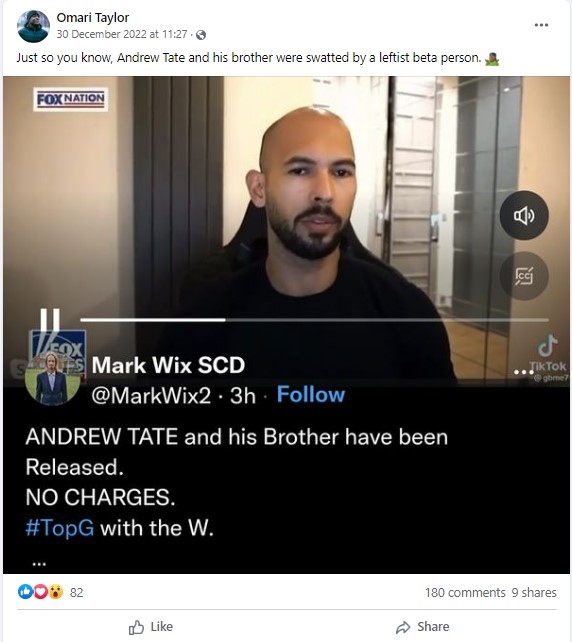Open Omari Taylor's profile name link

(93, 18)
